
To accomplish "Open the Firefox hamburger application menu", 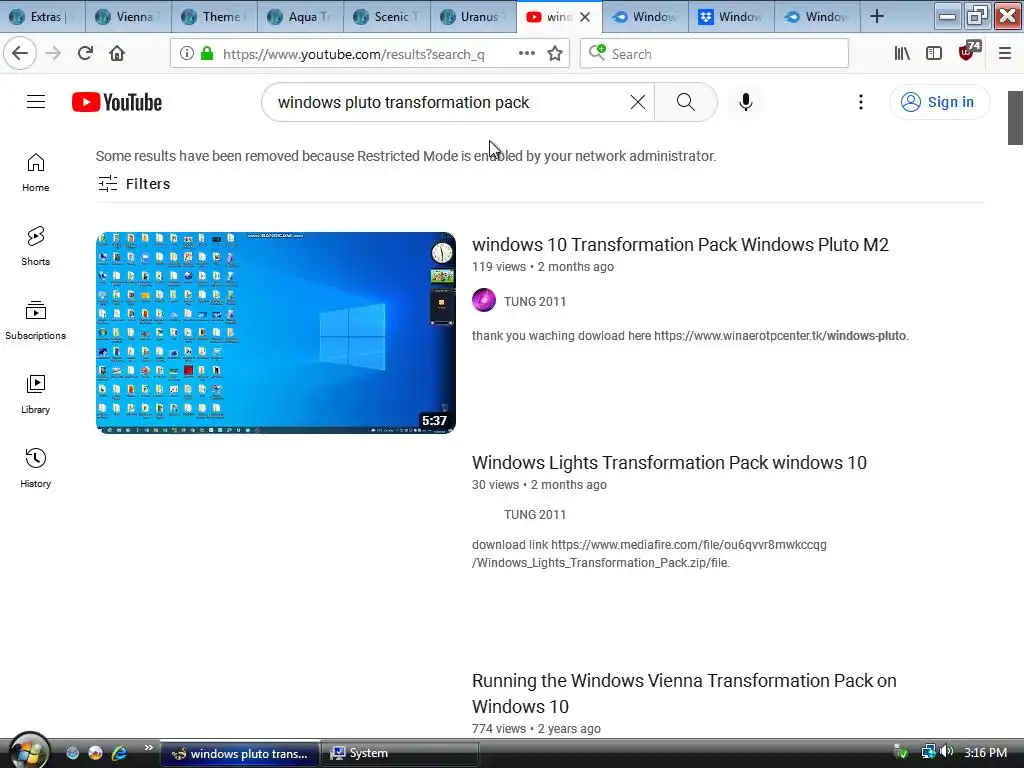I will tap(1004, 54).
